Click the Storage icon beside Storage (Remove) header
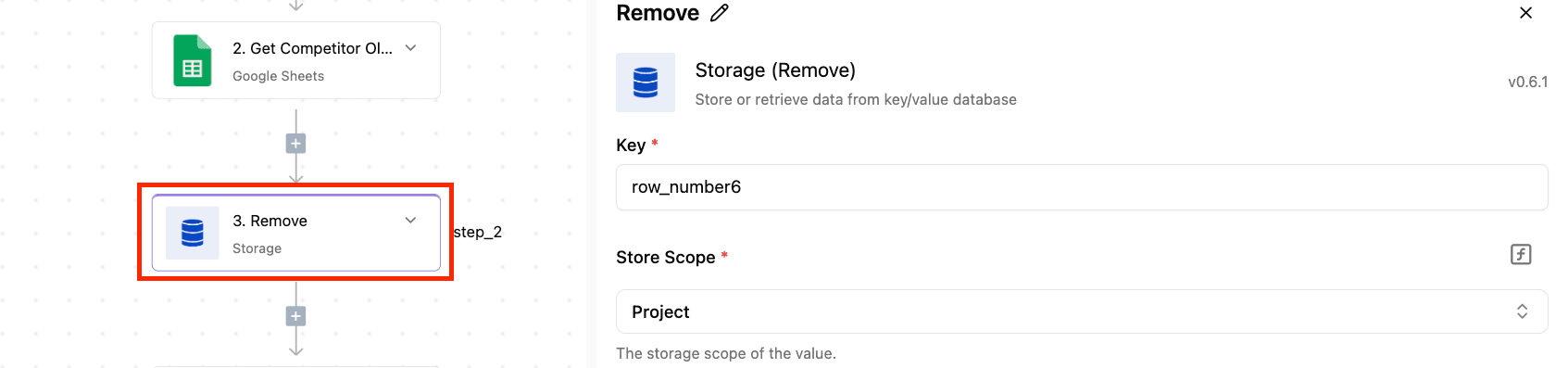 tap(646, 82)
